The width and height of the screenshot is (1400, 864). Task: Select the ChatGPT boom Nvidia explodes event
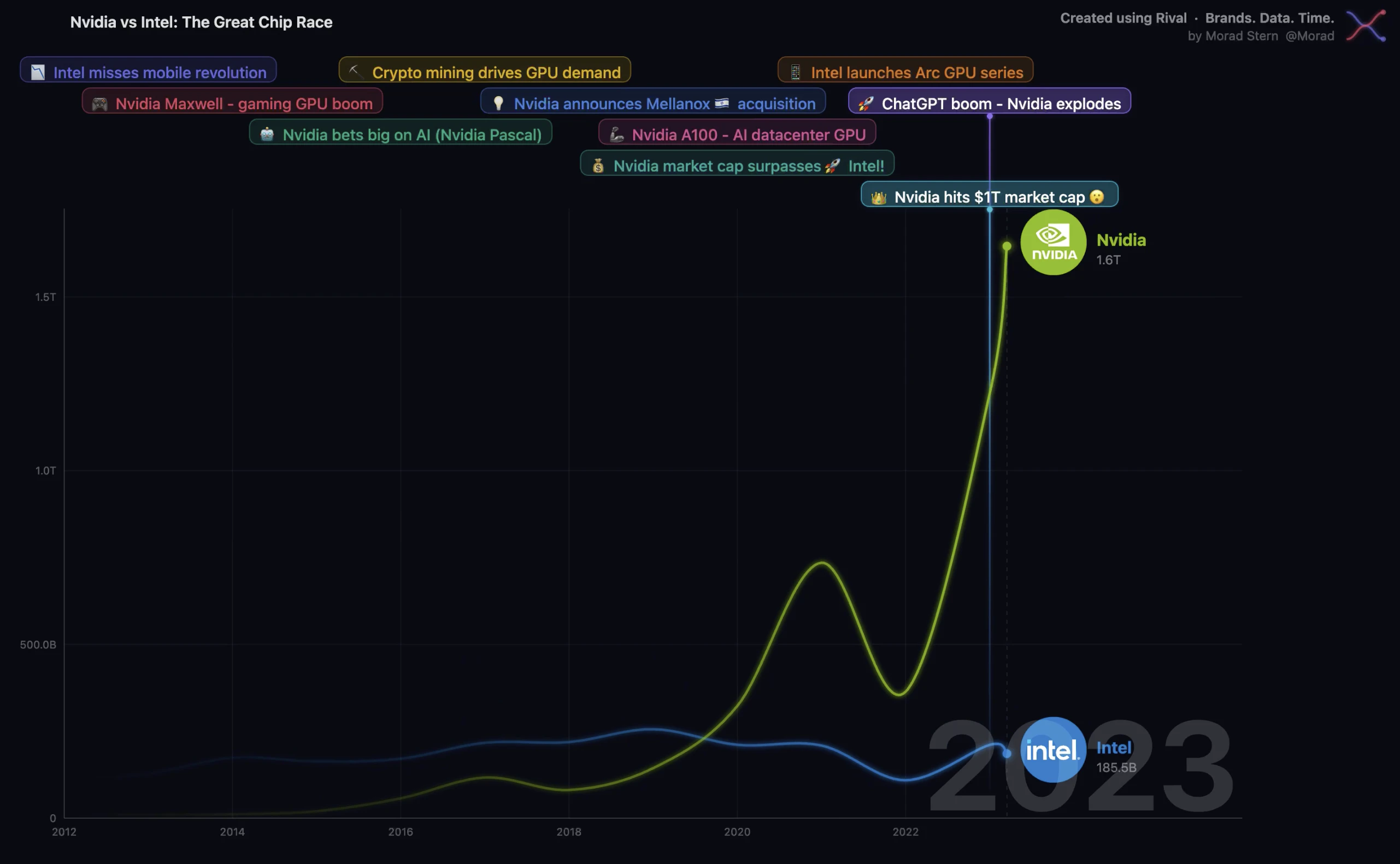click(x=990, y=101)
